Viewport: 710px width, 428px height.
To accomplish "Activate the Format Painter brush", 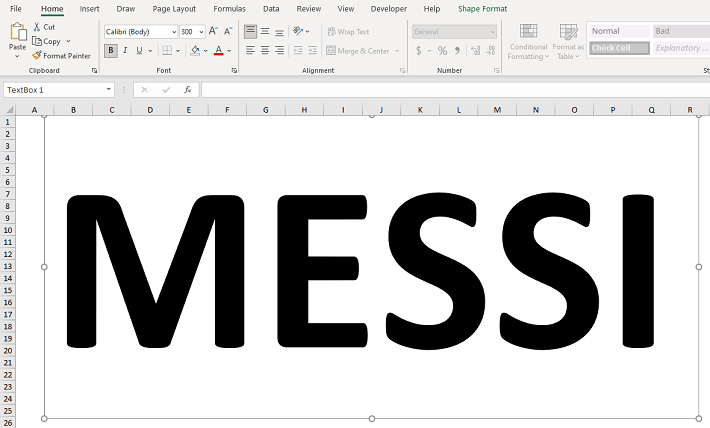I will [x=37, y=55].
